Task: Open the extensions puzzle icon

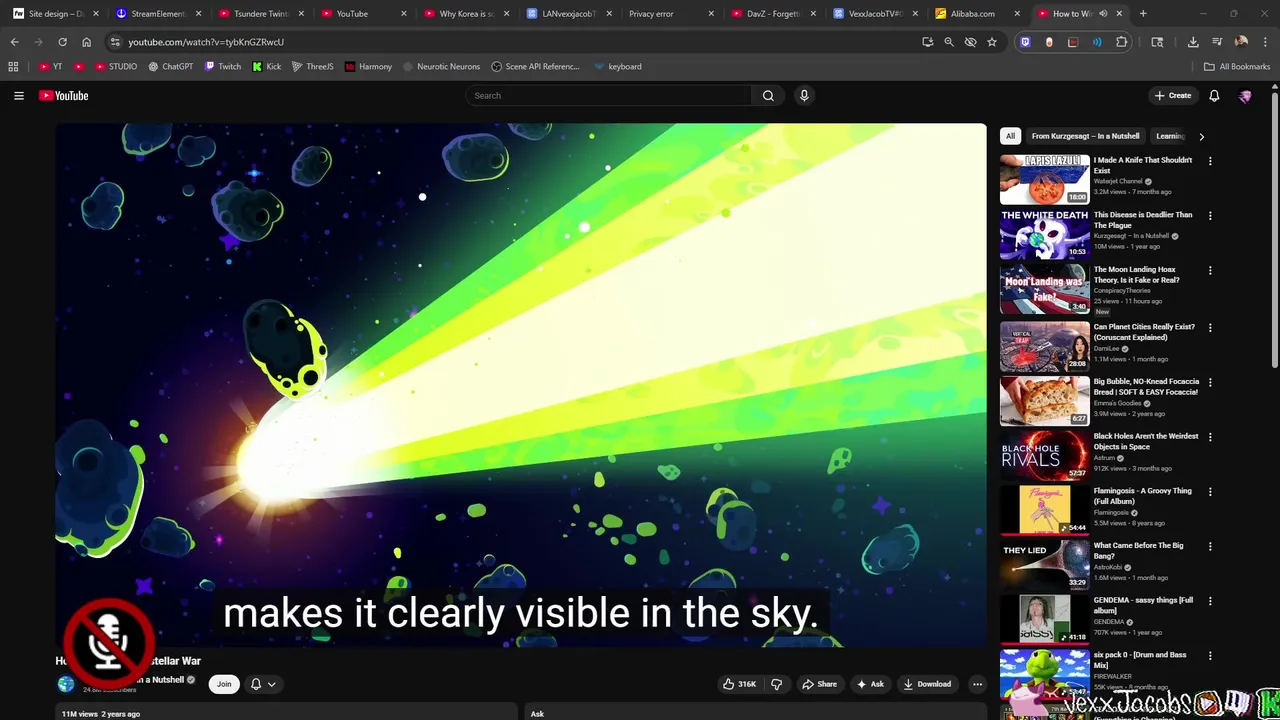Action: point(1121,42)
